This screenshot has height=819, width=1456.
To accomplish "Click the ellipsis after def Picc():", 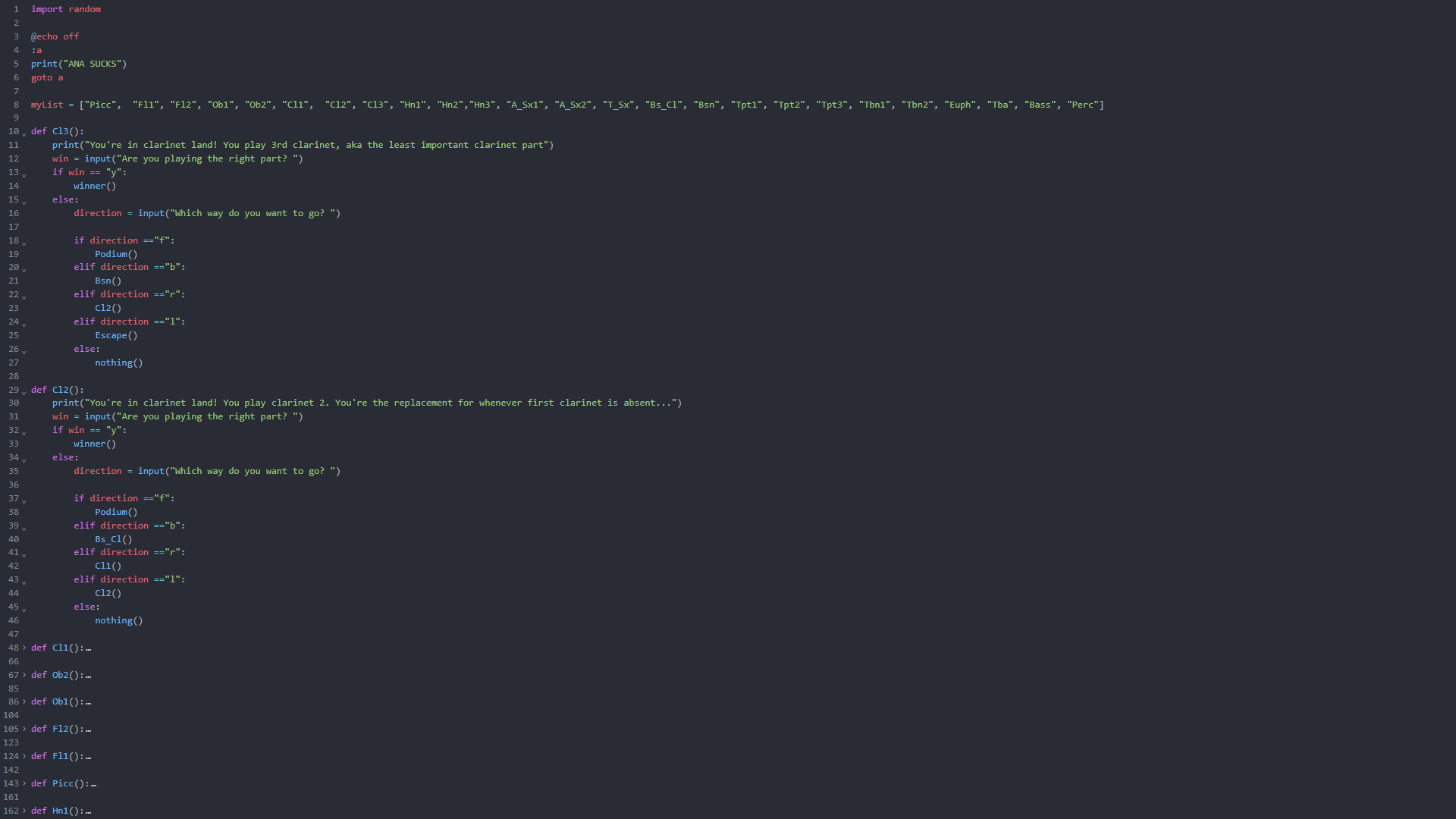I will (94, 785).
